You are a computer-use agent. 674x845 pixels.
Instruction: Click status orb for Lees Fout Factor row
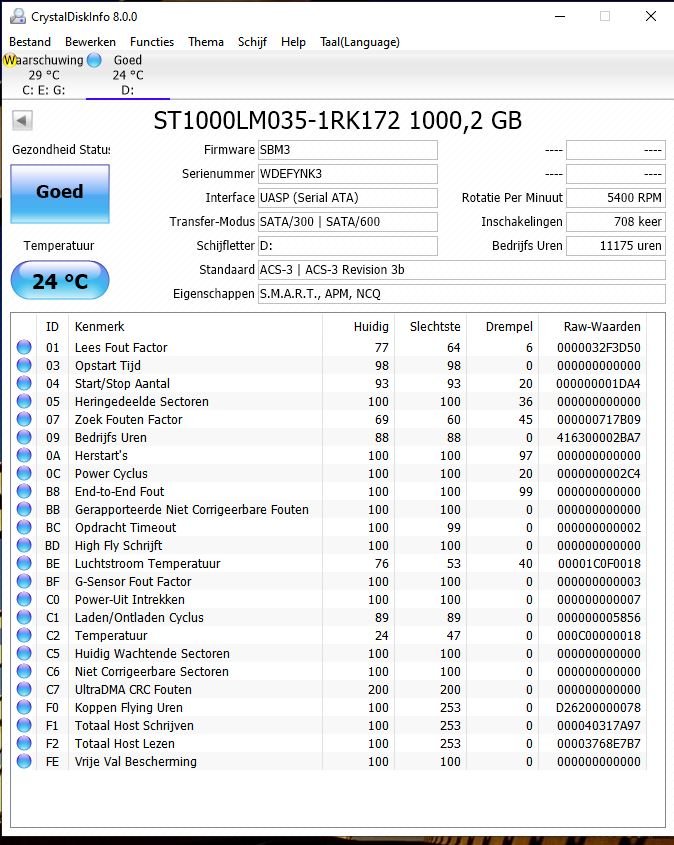[24, 347]
